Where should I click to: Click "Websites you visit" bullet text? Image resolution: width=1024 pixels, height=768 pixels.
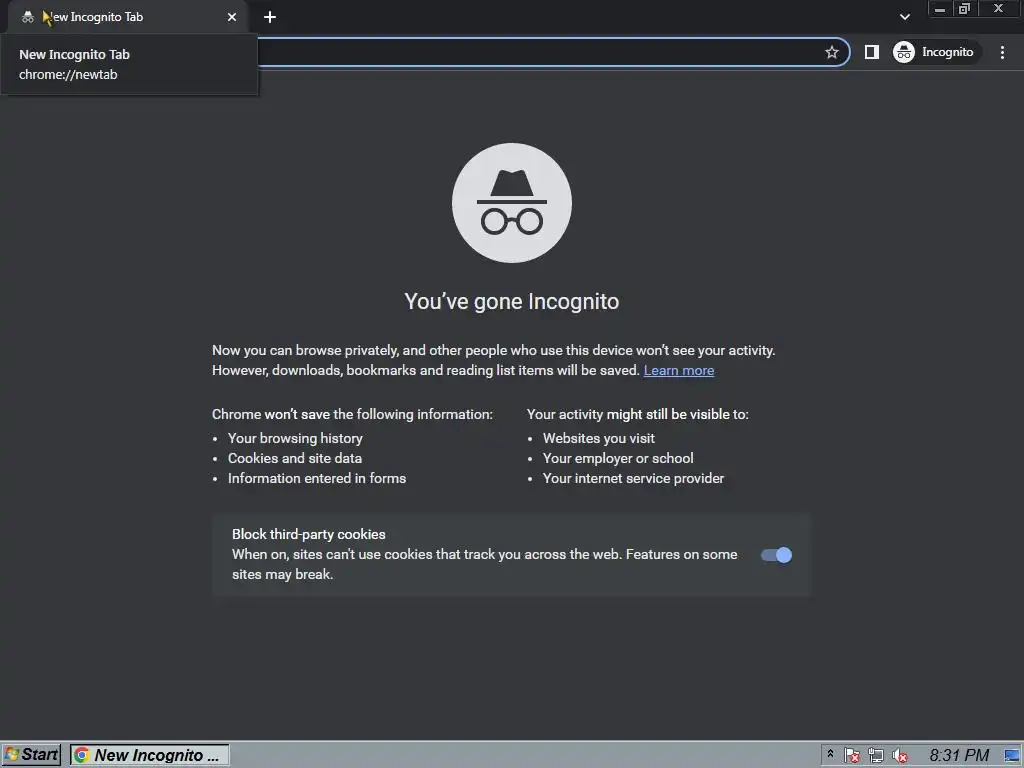[599, 438]
